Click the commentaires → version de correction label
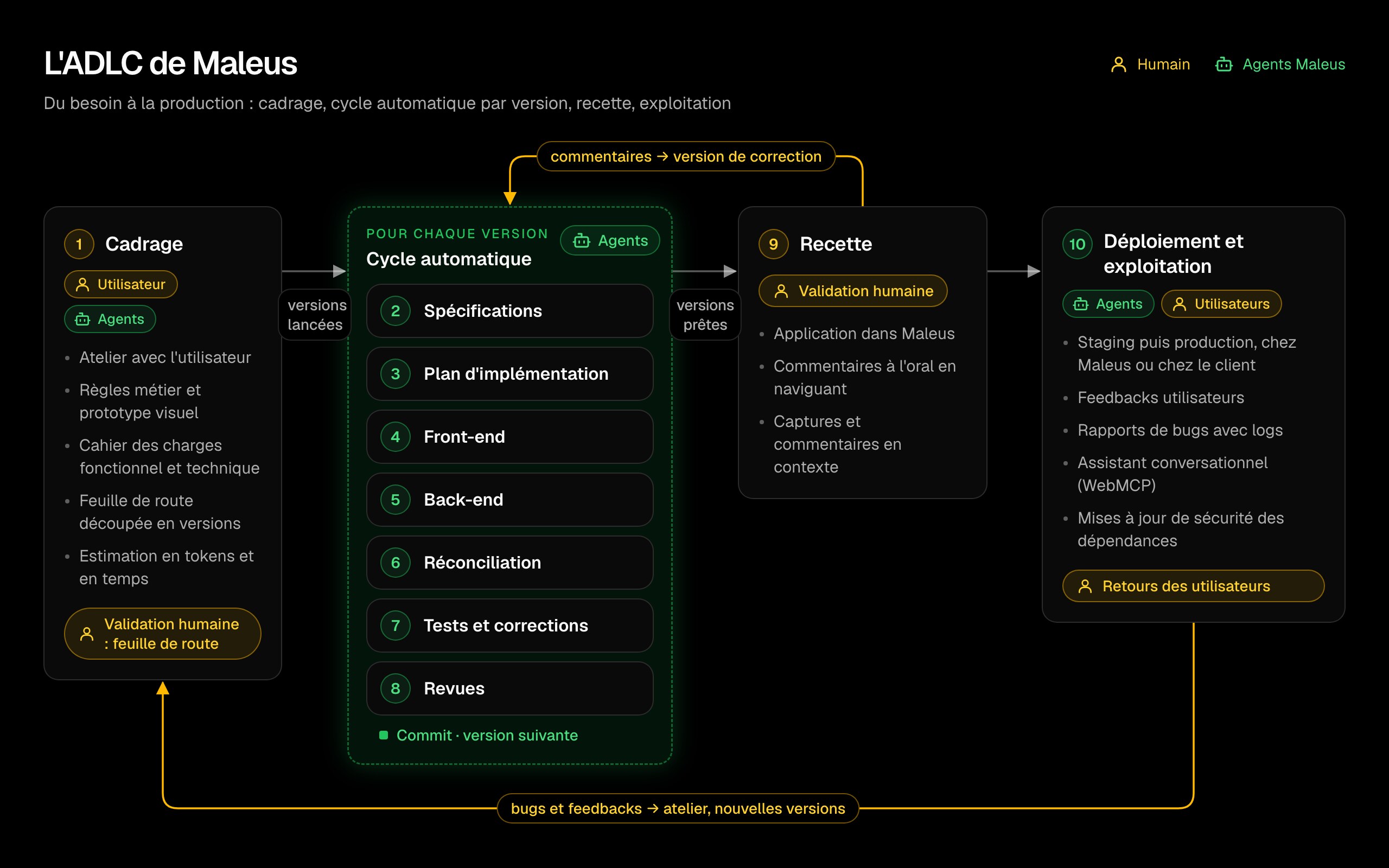Viewport: 1389px width, 868px height. pos(686,156)
